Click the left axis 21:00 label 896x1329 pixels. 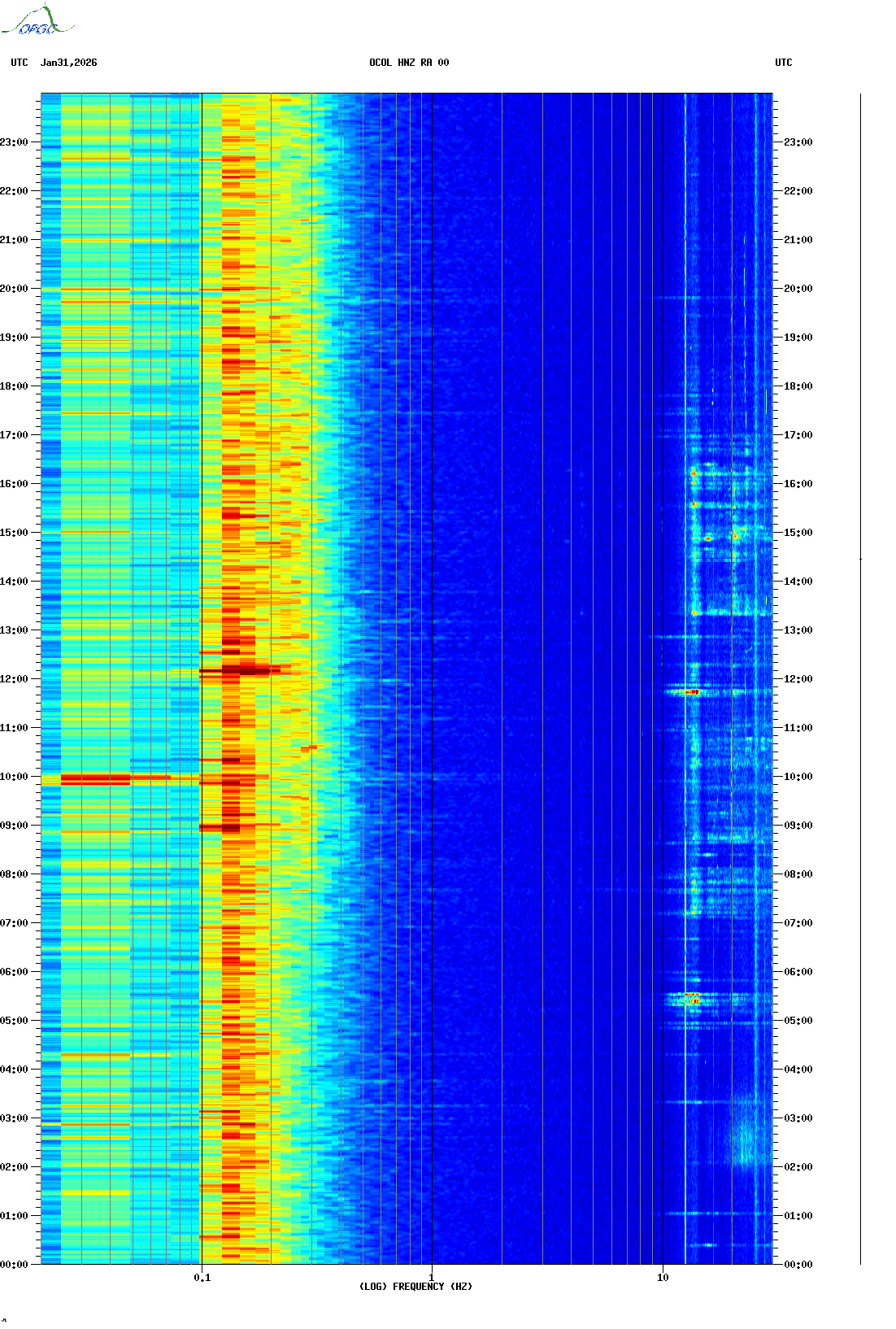coord(14,240)
